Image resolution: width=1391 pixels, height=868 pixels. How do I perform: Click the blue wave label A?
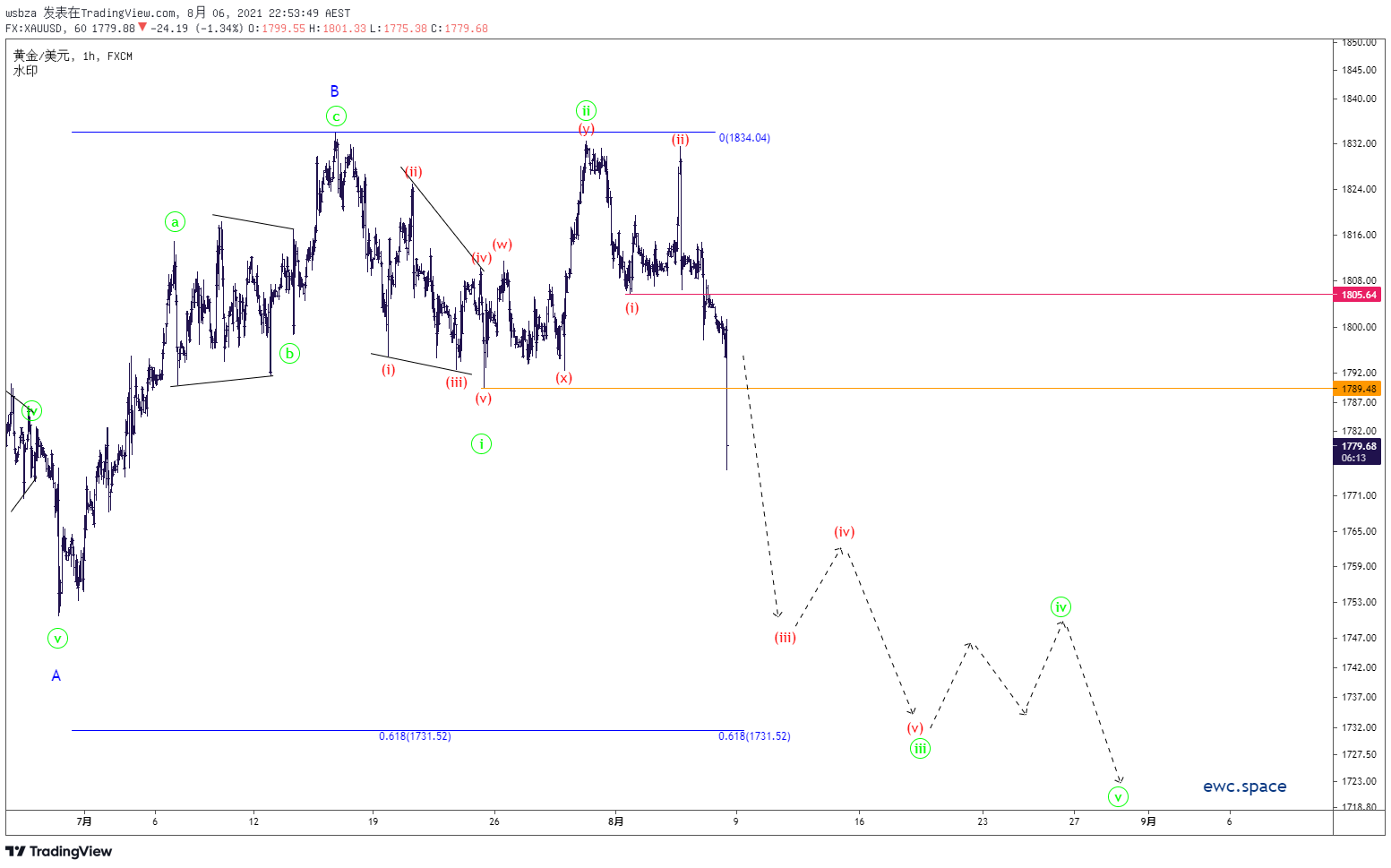point(56,676)
